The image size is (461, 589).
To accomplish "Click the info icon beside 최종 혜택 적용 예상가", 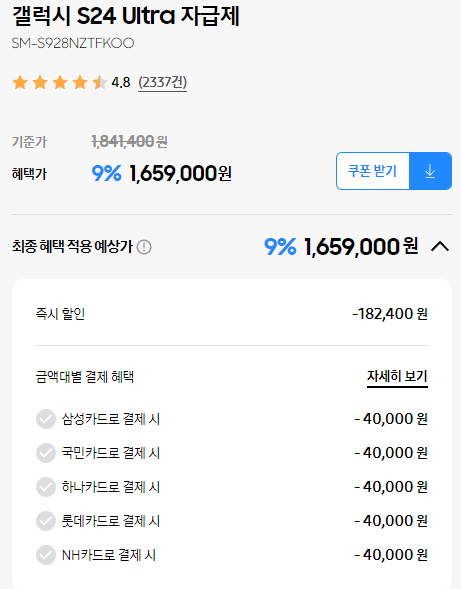I will [x=144, y=247].
